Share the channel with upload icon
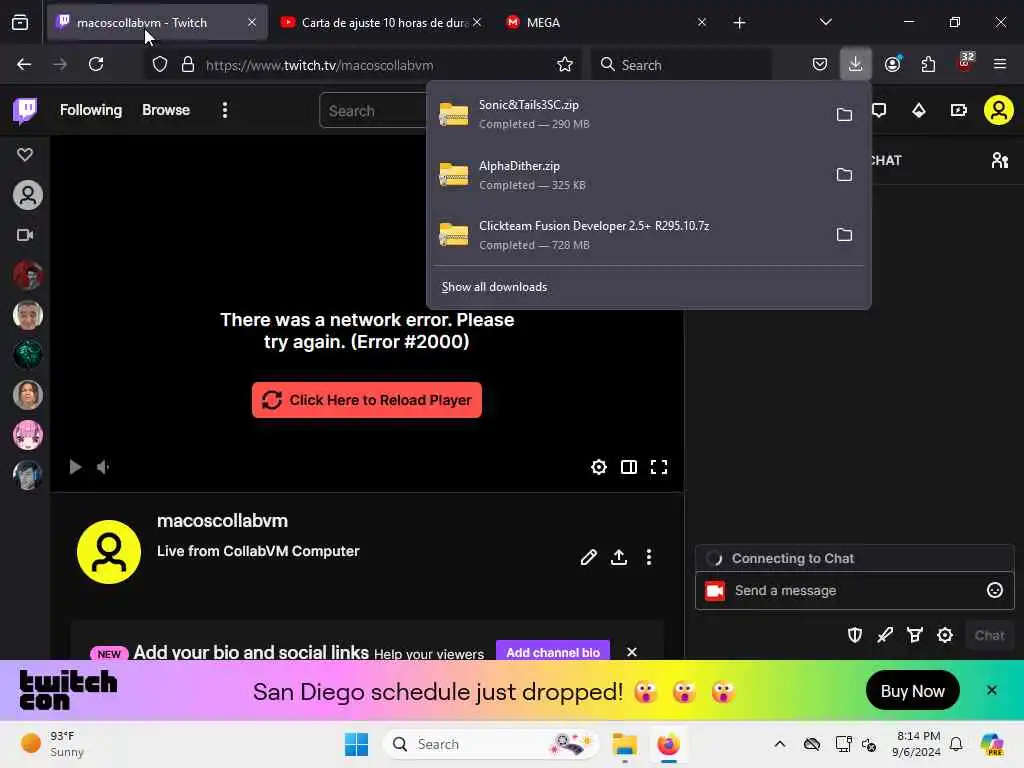Screen dimensions: 1024x768 pos(618,557)
